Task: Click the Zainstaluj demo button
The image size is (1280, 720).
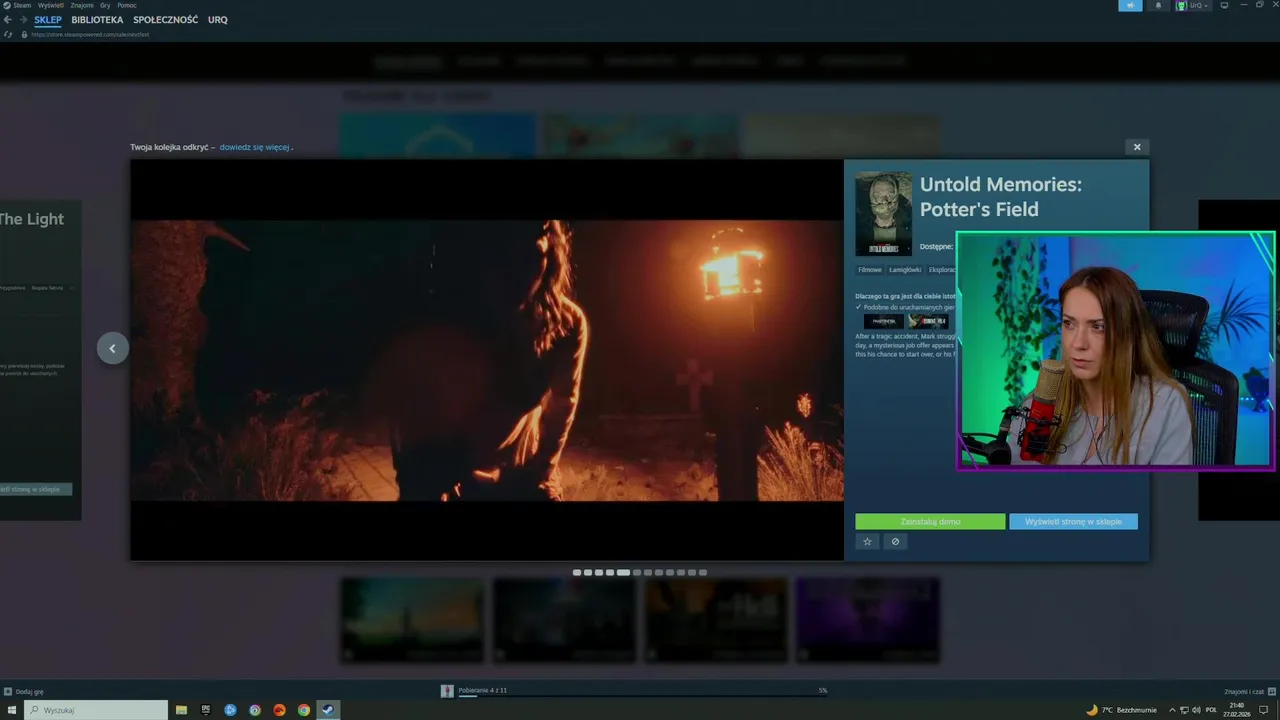Action: point(930,522)
